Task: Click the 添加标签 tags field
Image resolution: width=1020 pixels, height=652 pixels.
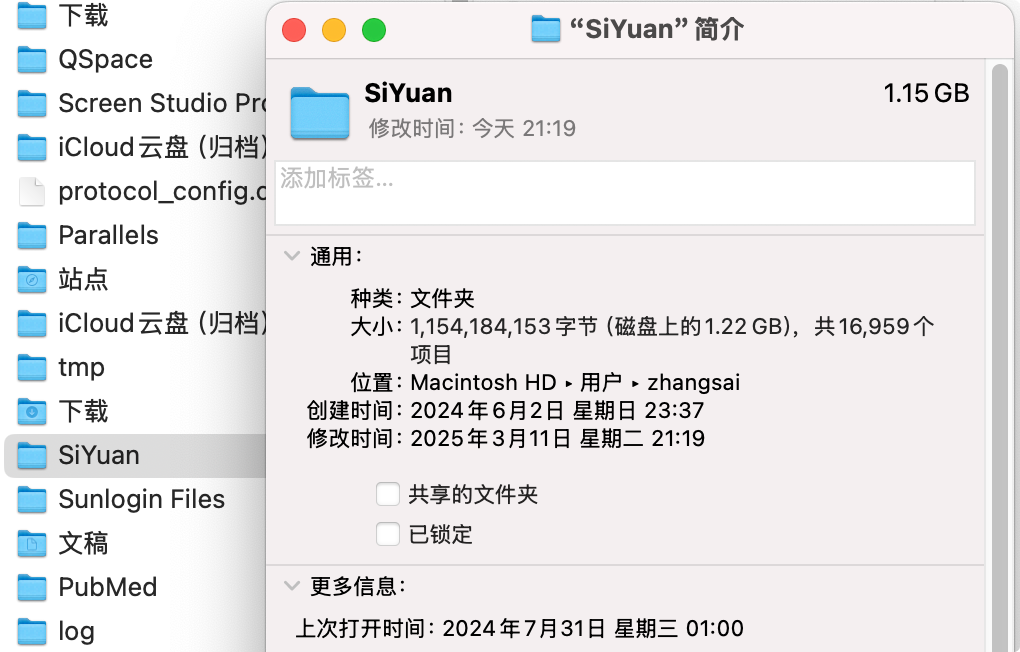Action: click(x=625, y=192)
